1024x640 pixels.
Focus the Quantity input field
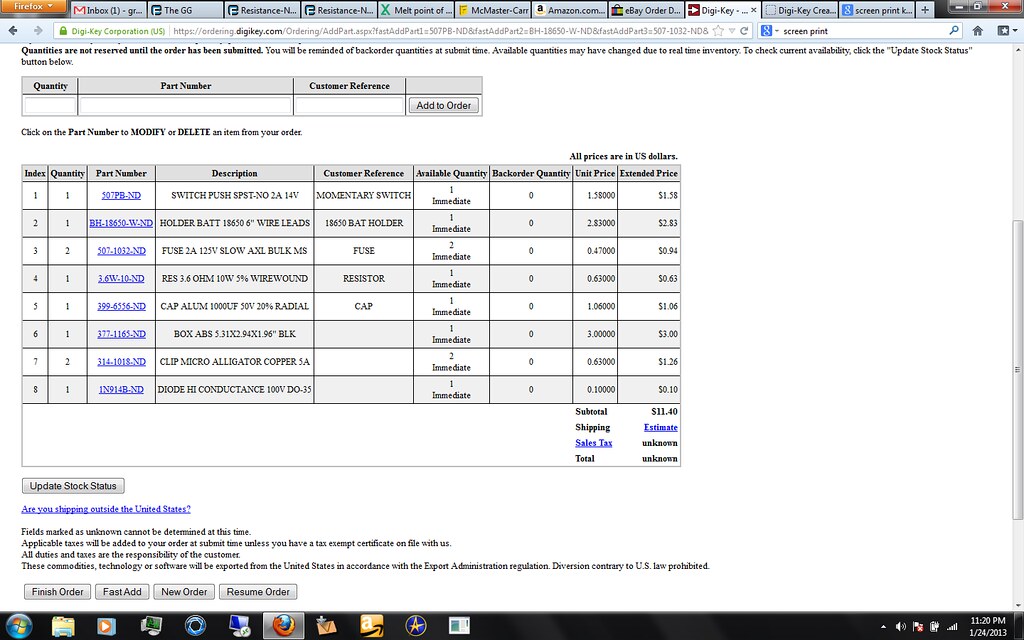[x=50, y=105]
